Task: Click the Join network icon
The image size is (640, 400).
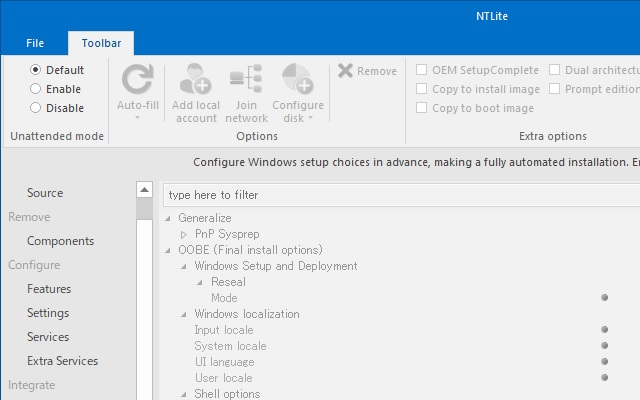Action: 246,78
